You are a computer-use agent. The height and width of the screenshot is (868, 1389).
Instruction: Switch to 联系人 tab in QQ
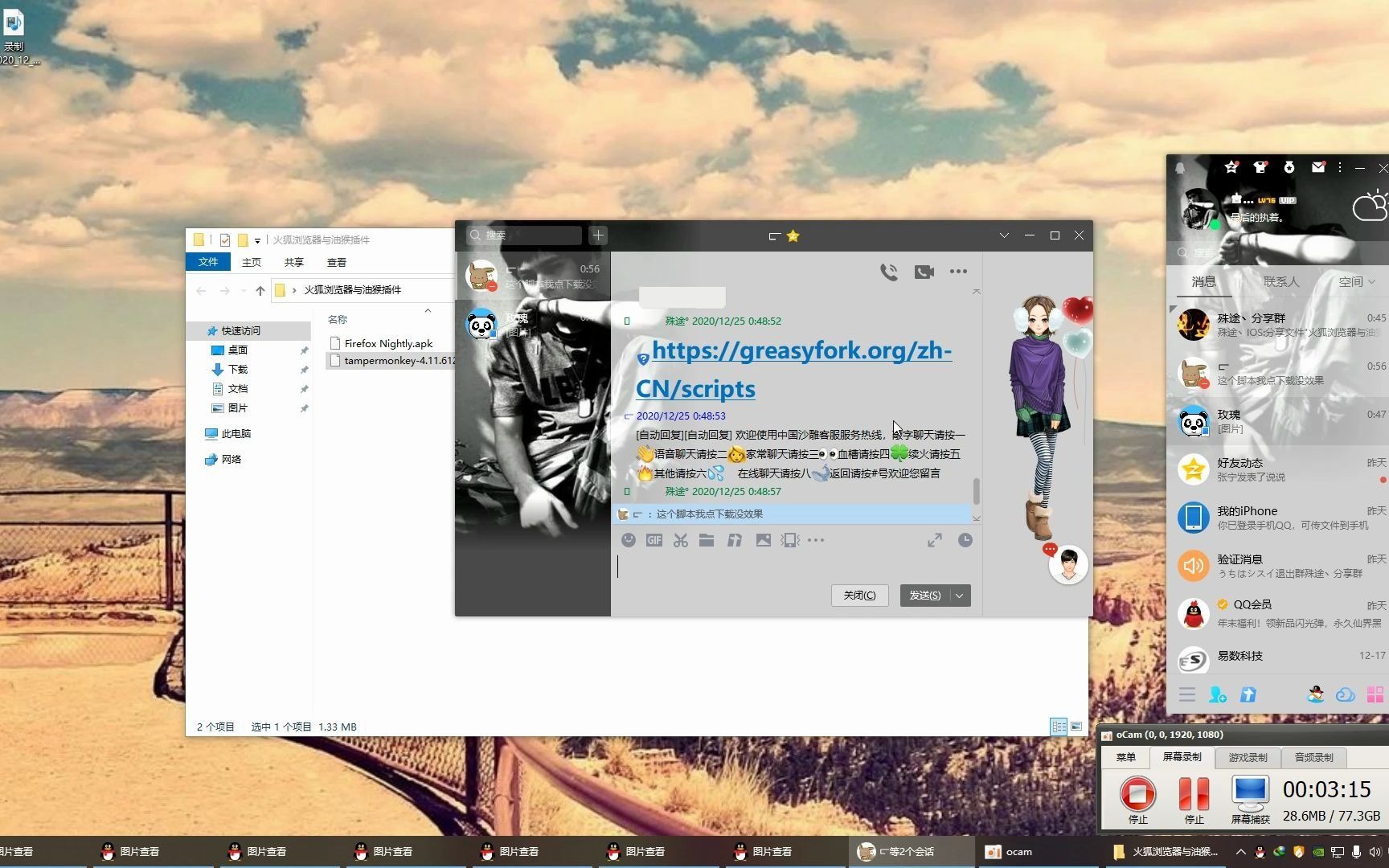click(1281, 282)
